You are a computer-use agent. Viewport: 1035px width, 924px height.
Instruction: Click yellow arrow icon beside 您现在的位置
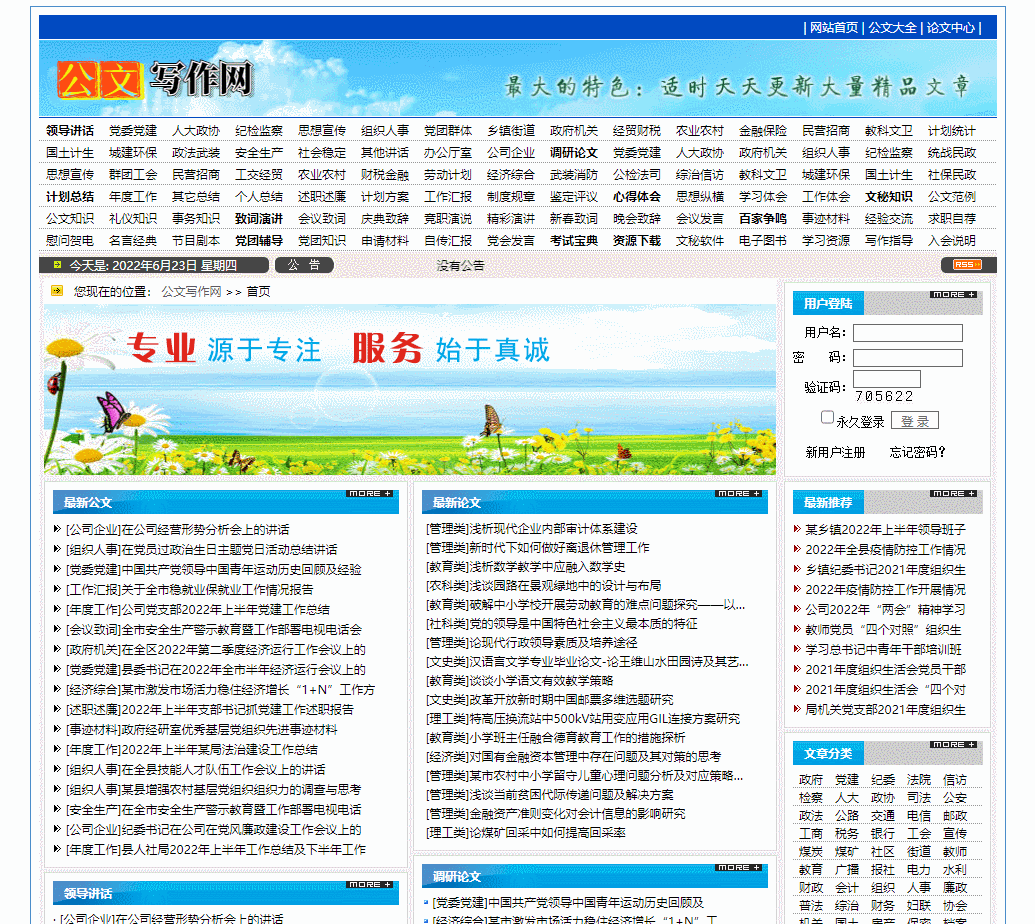pyautogui.click(x=57, y=290)
